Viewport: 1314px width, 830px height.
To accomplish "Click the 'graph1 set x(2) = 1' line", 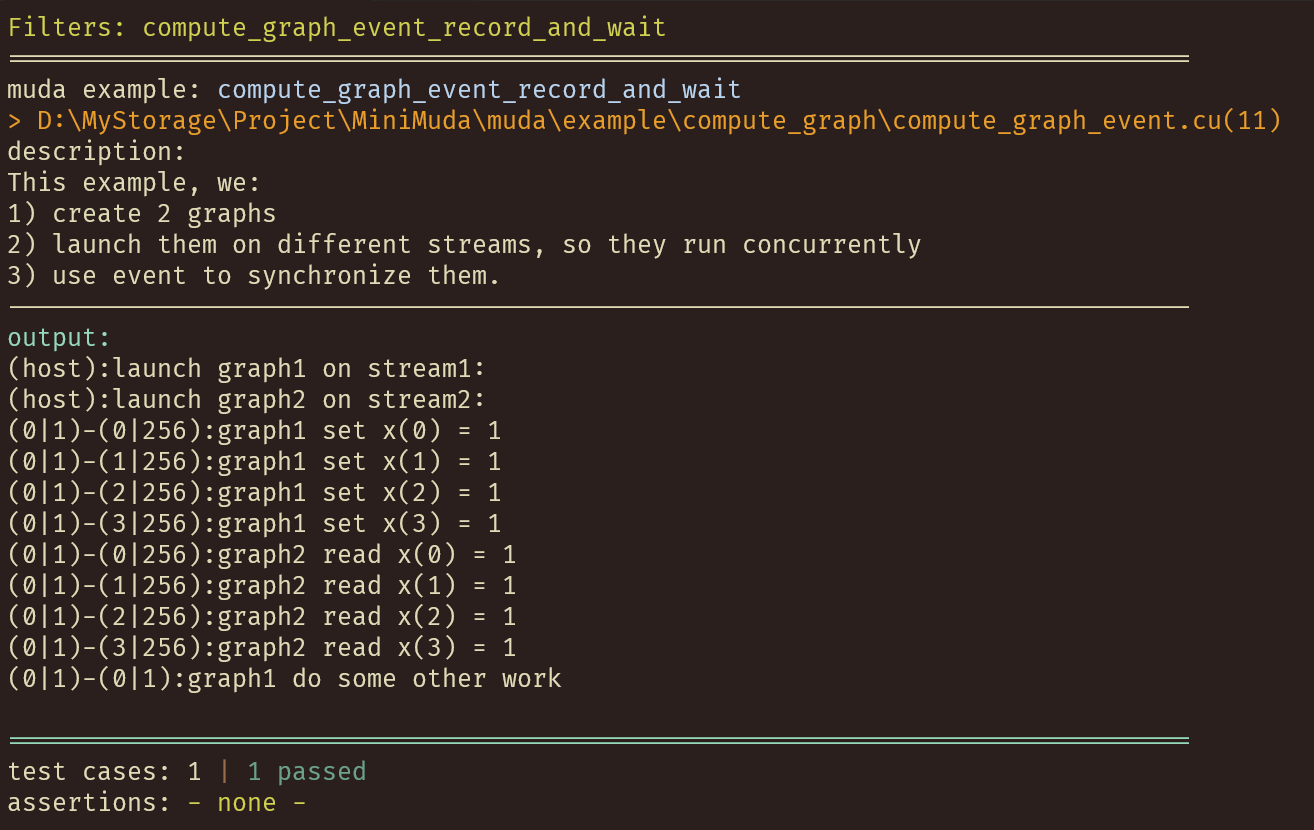I will 254,493.
